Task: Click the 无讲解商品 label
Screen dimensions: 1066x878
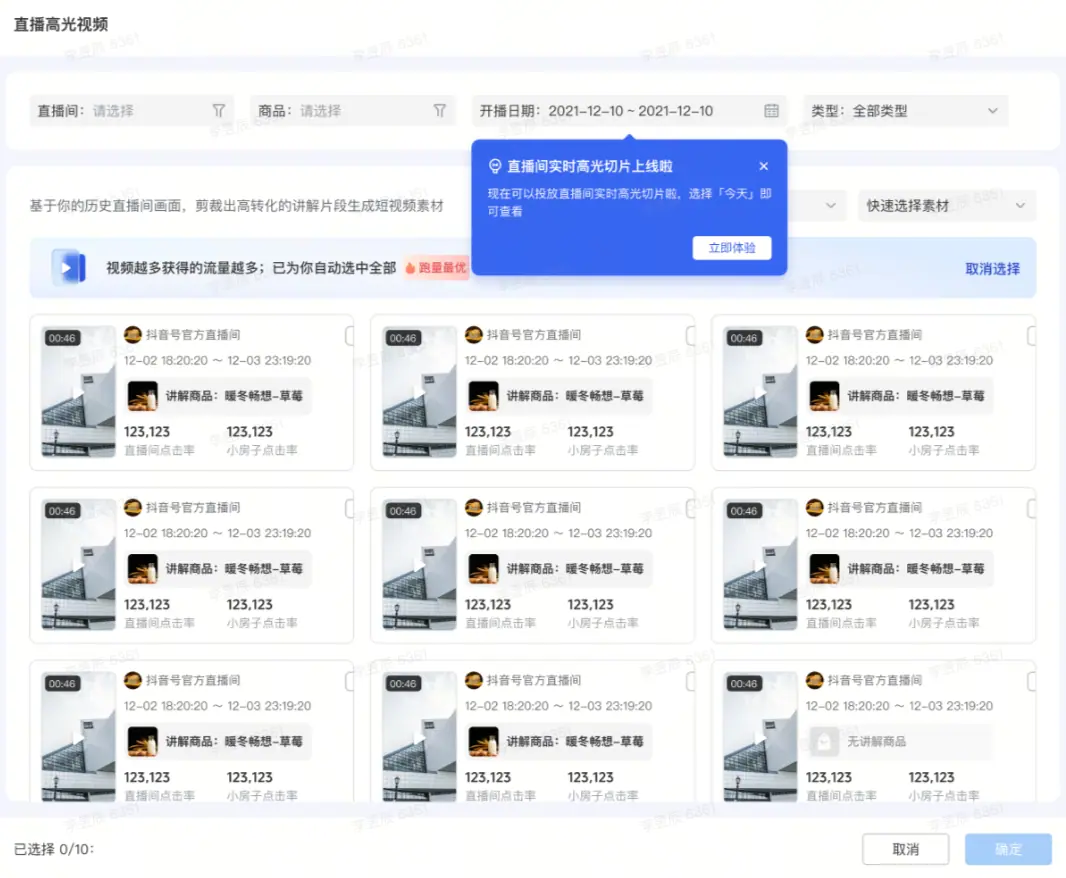Action: click(x=876, y=741)
